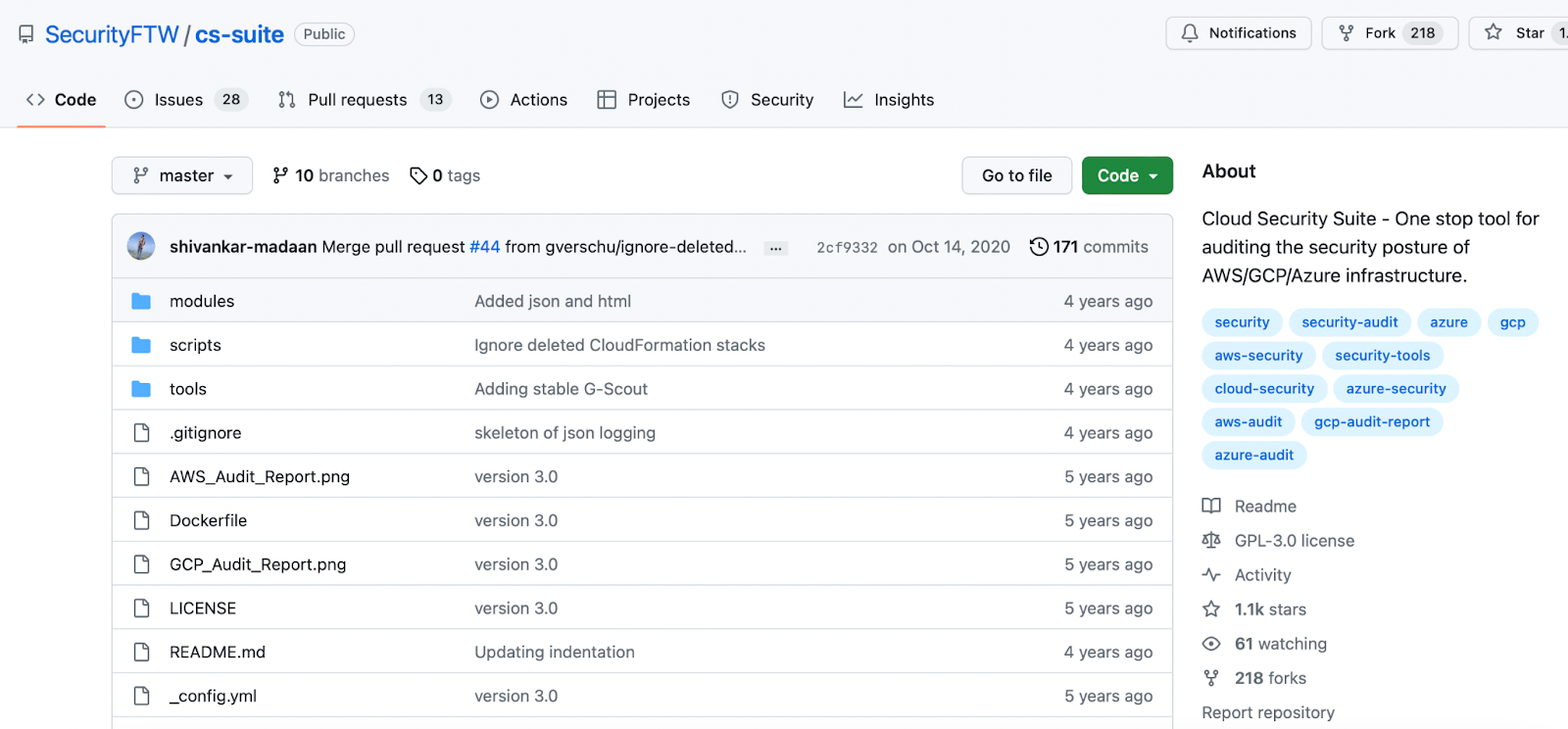
Task: Click the eye icon beside 61 watching
Action: click(x=1211, y=643)
